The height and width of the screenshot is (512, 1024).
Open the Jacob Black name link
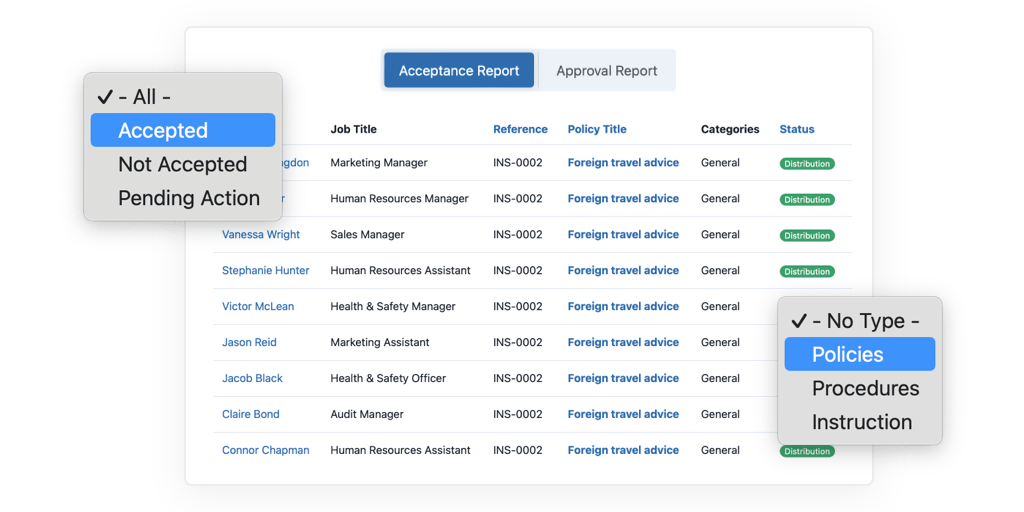pyautogui.click(x=252, y=379)
